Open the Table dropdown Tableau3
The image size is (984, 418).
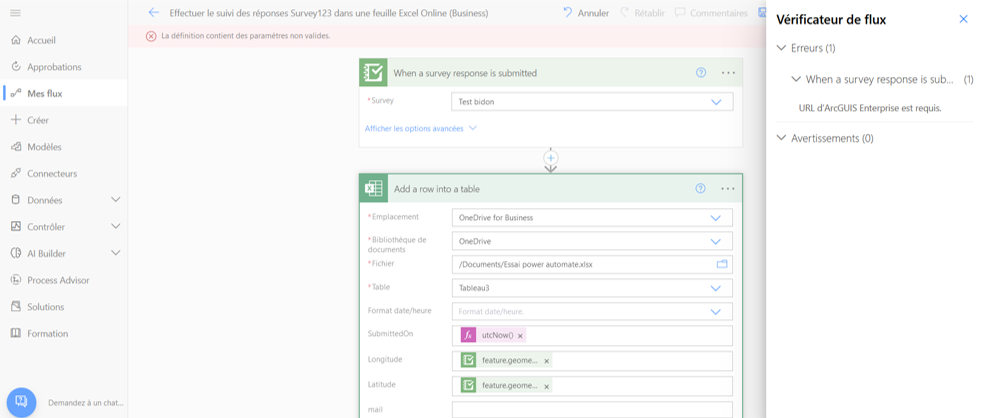click(716, 288)
